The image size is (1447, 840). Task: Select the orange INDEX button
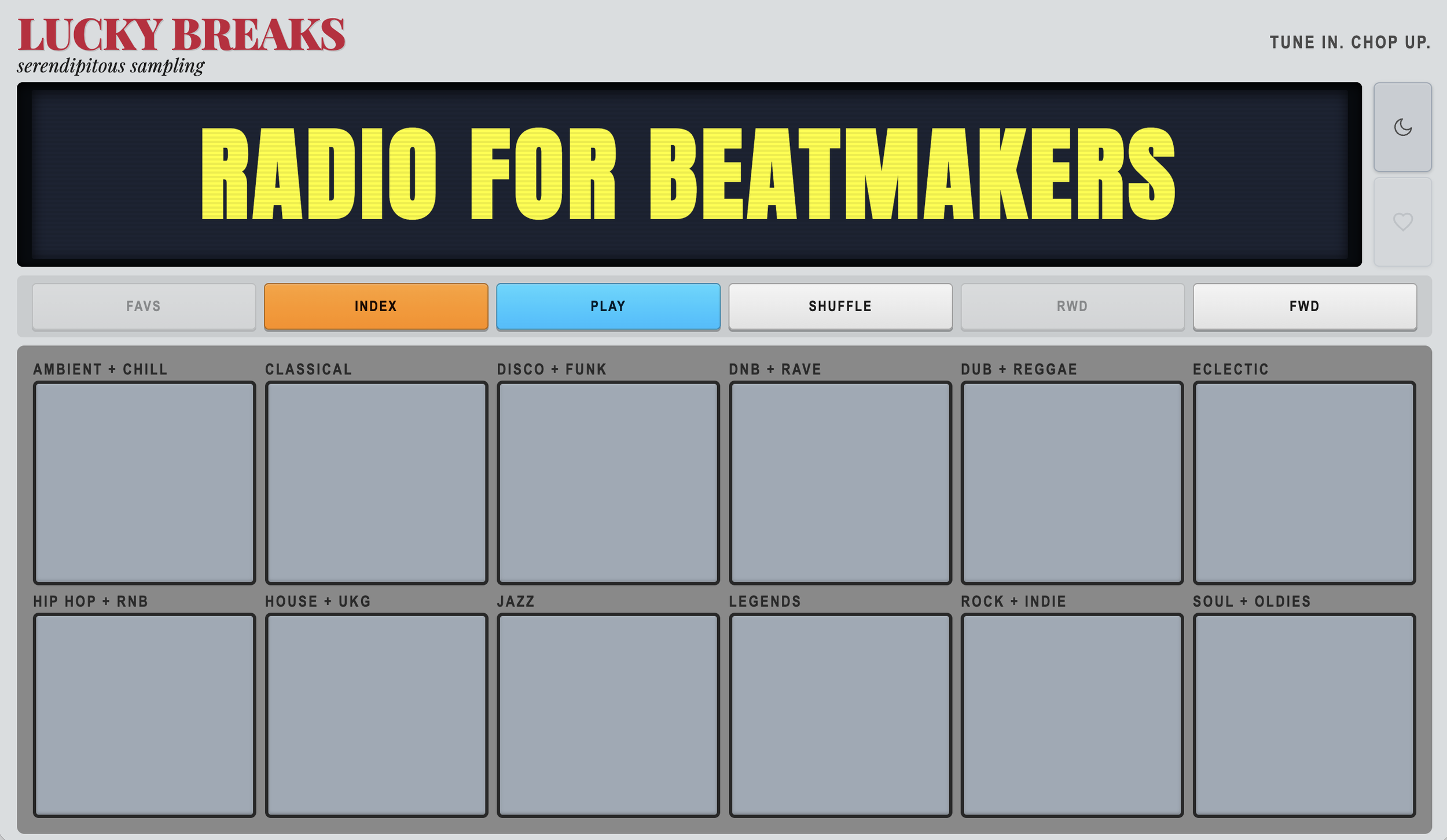point(376,306)
